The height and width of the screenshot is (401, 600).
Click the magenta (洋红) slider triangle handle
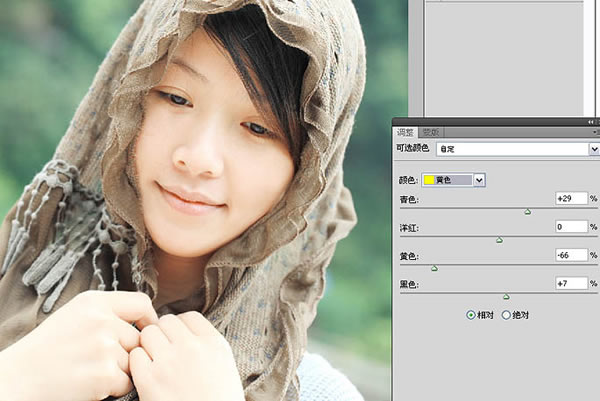(499, 240)
